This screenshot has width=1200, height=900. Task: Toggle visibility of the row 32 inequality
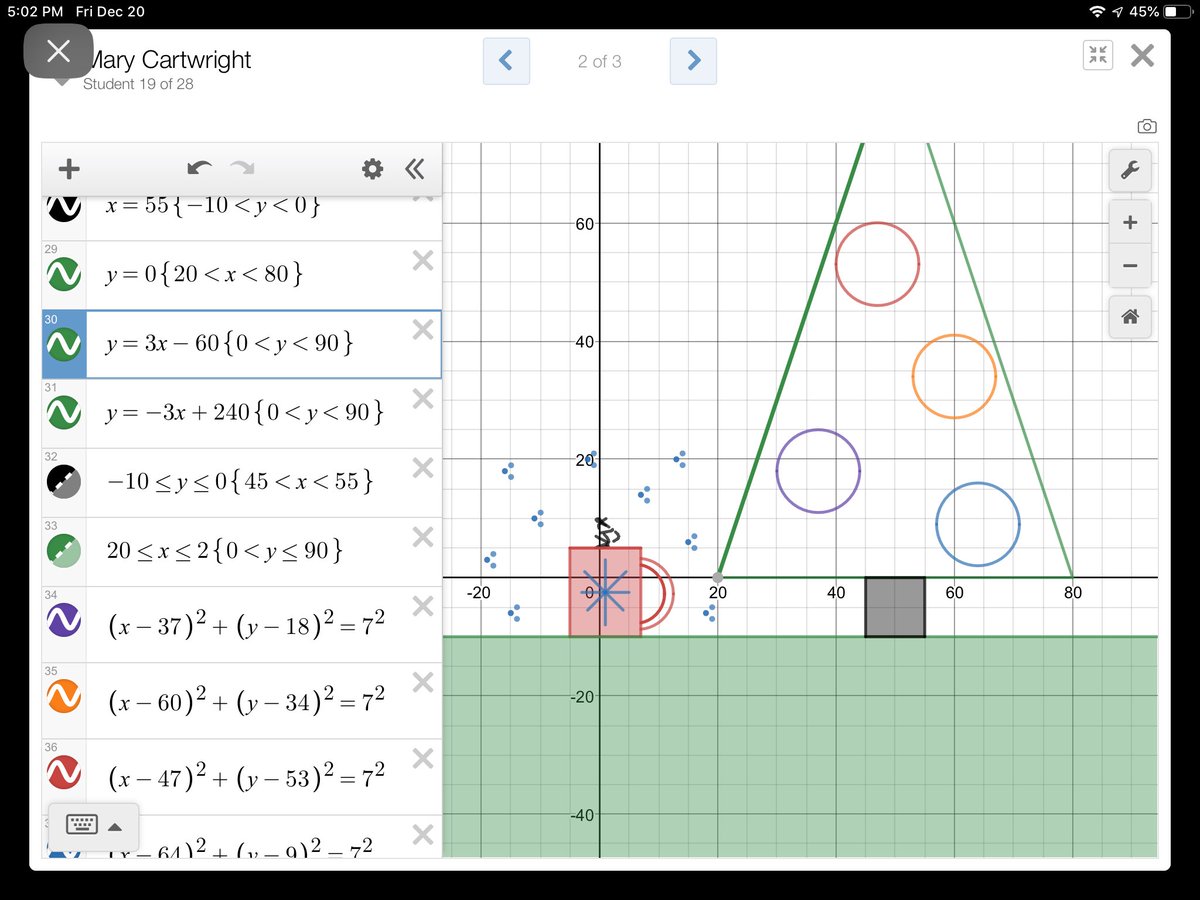click(63, 481)
